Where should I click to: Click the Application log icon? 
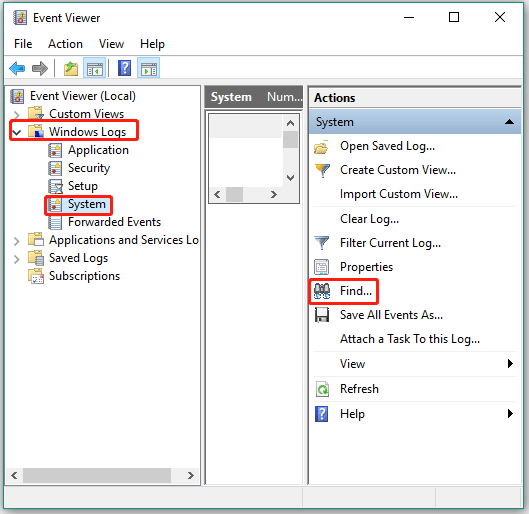[x=55, y=150]
